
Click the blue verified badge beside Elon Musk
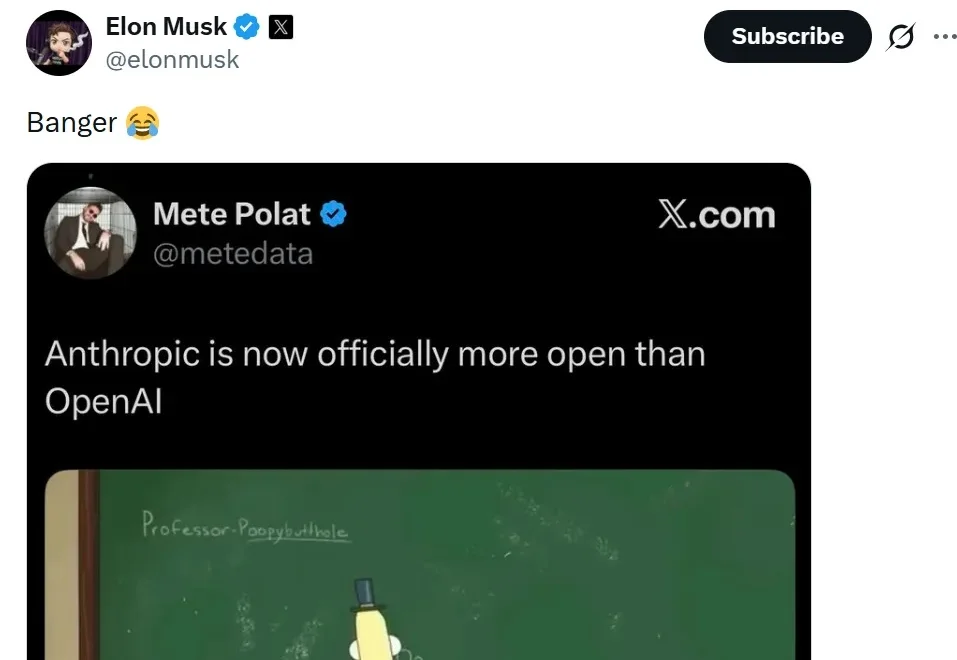click(247, 27)
